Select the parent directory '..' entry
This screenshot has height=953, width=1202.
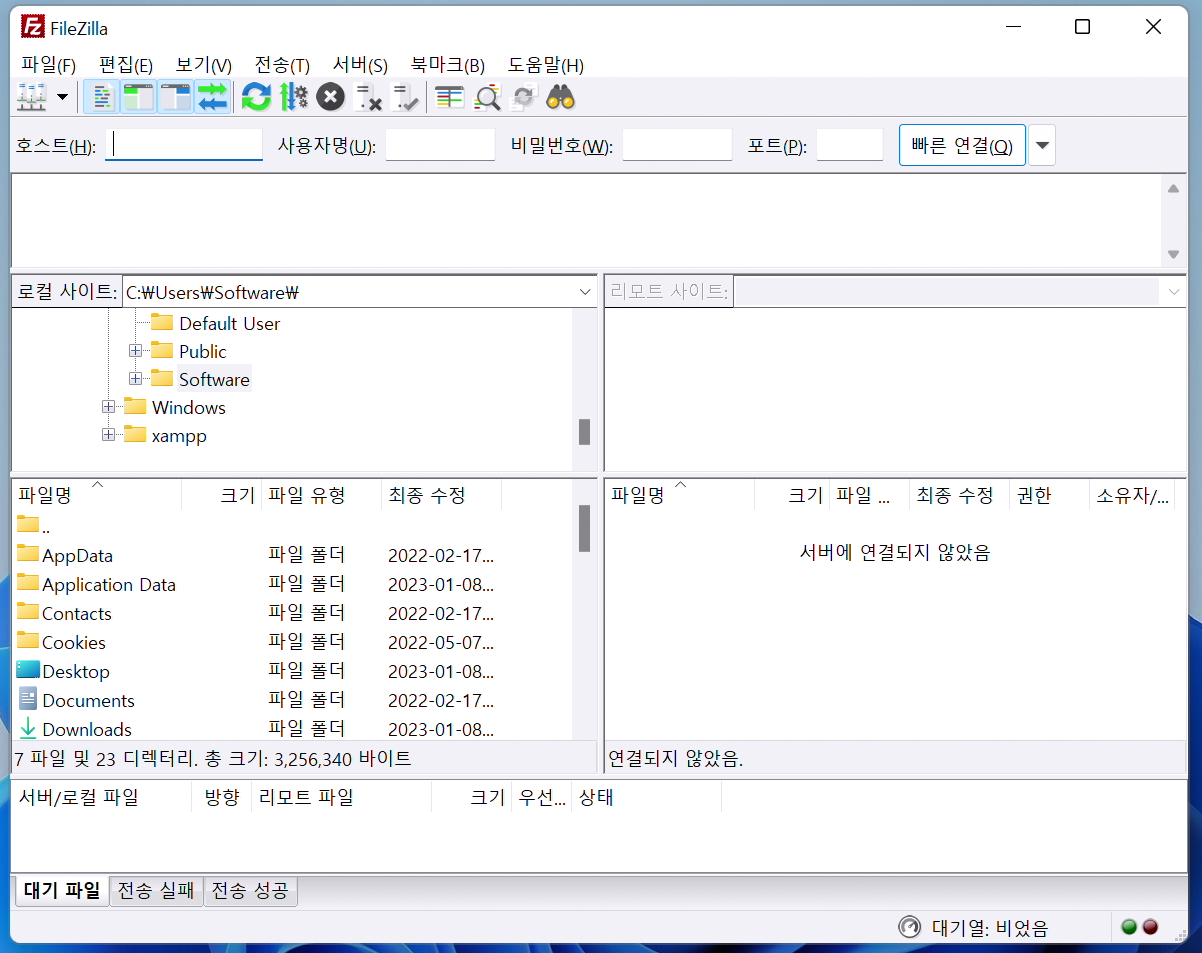tap(292, 526)
